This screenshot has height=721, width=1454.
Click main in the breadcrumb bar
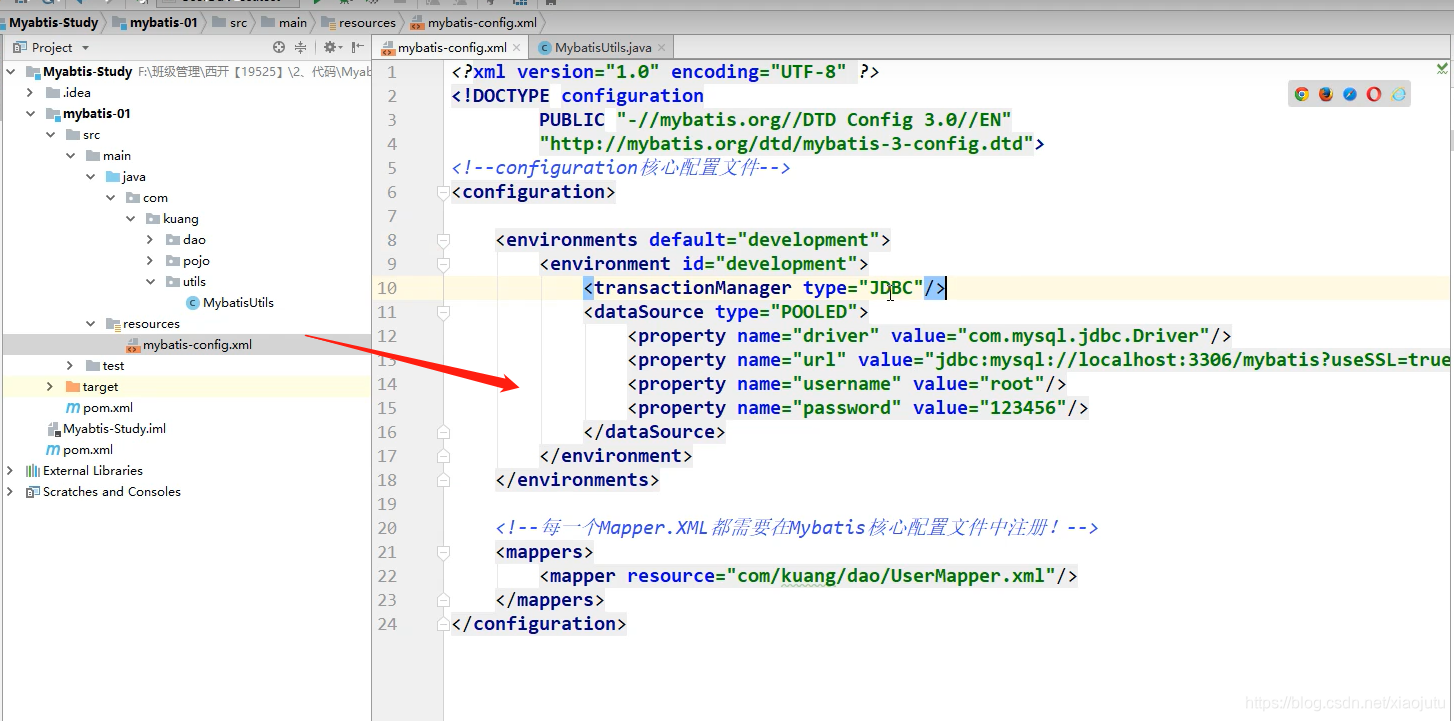[x=284, y=22]
